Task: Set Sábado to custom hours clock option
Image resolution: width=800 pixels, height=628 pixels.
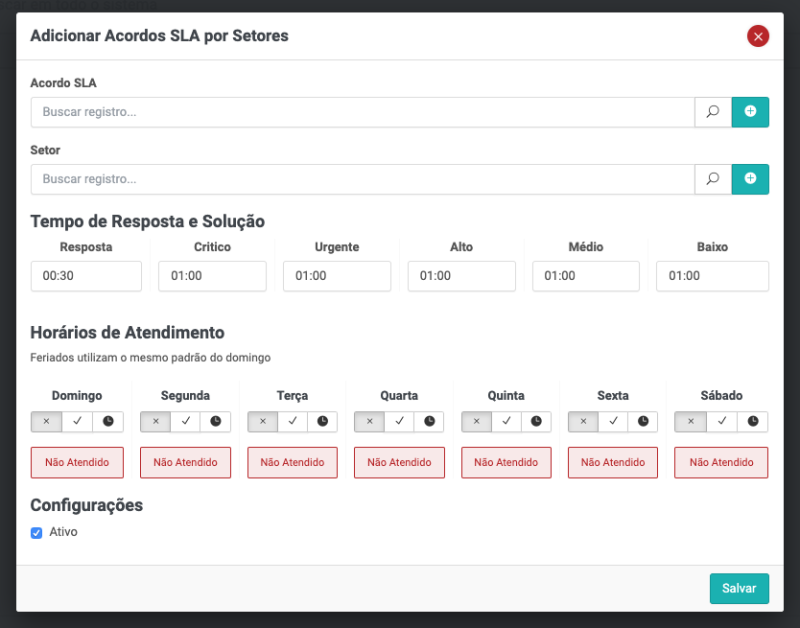Action: [x=752, y=422]
